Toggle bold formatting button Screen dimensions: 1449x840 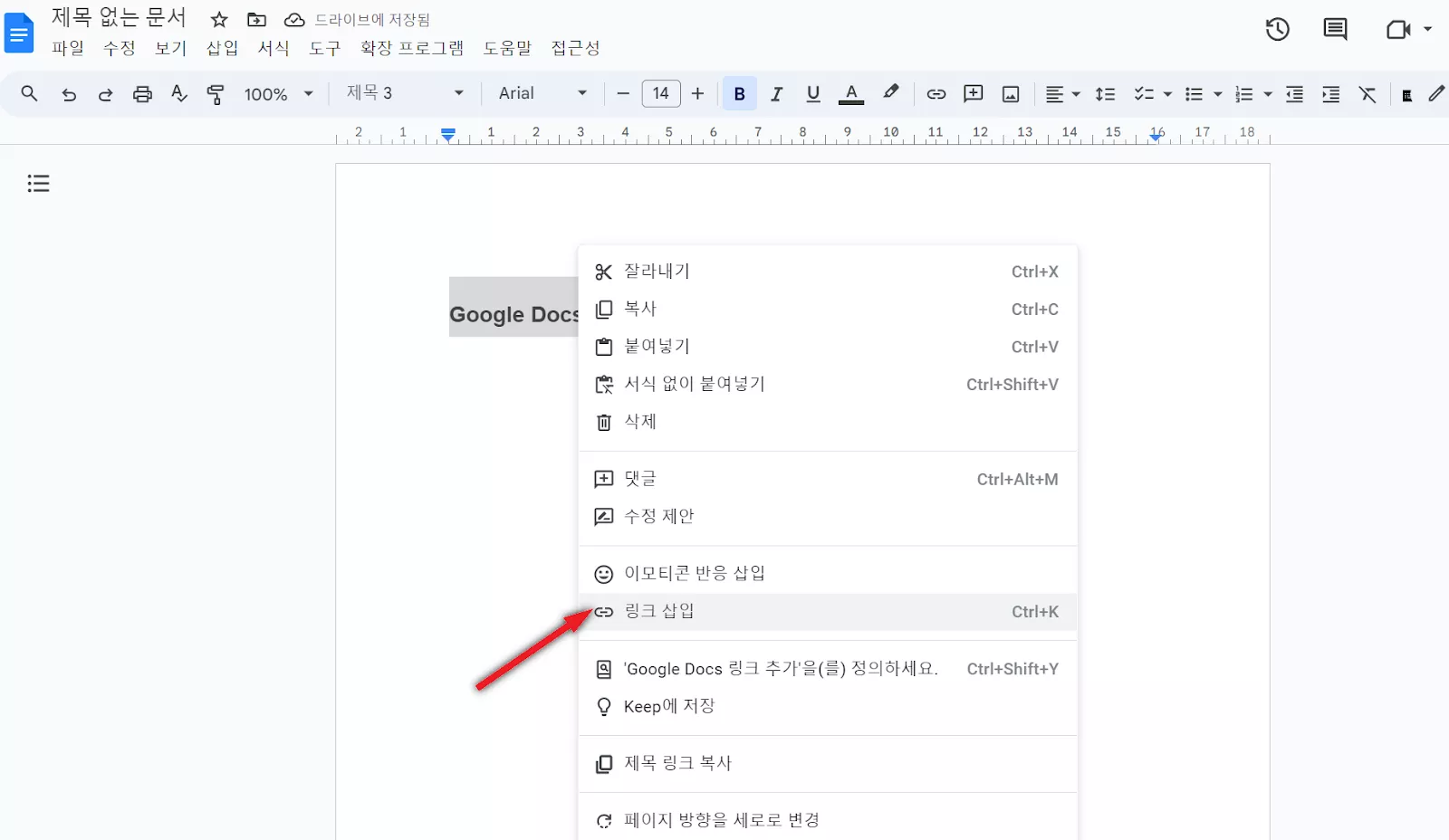click(739, 93)
